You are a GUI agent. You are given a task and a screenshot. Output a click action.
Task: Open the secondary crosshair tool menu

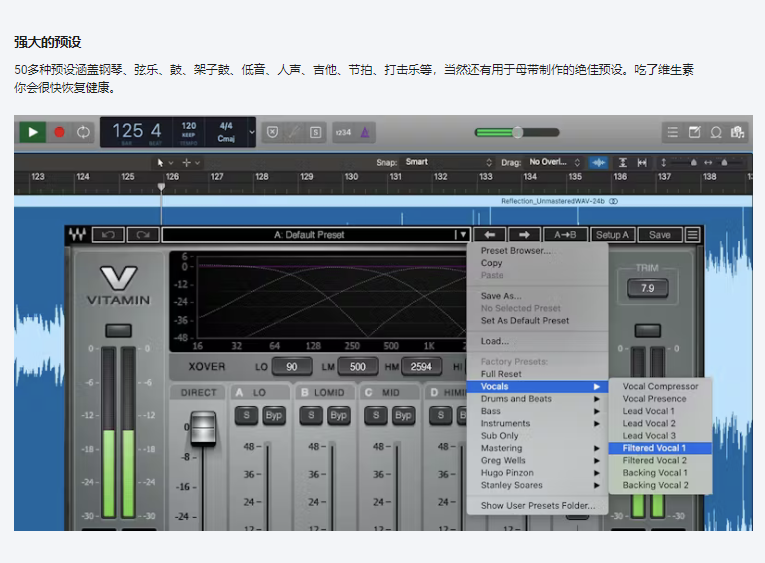[191, 162]
